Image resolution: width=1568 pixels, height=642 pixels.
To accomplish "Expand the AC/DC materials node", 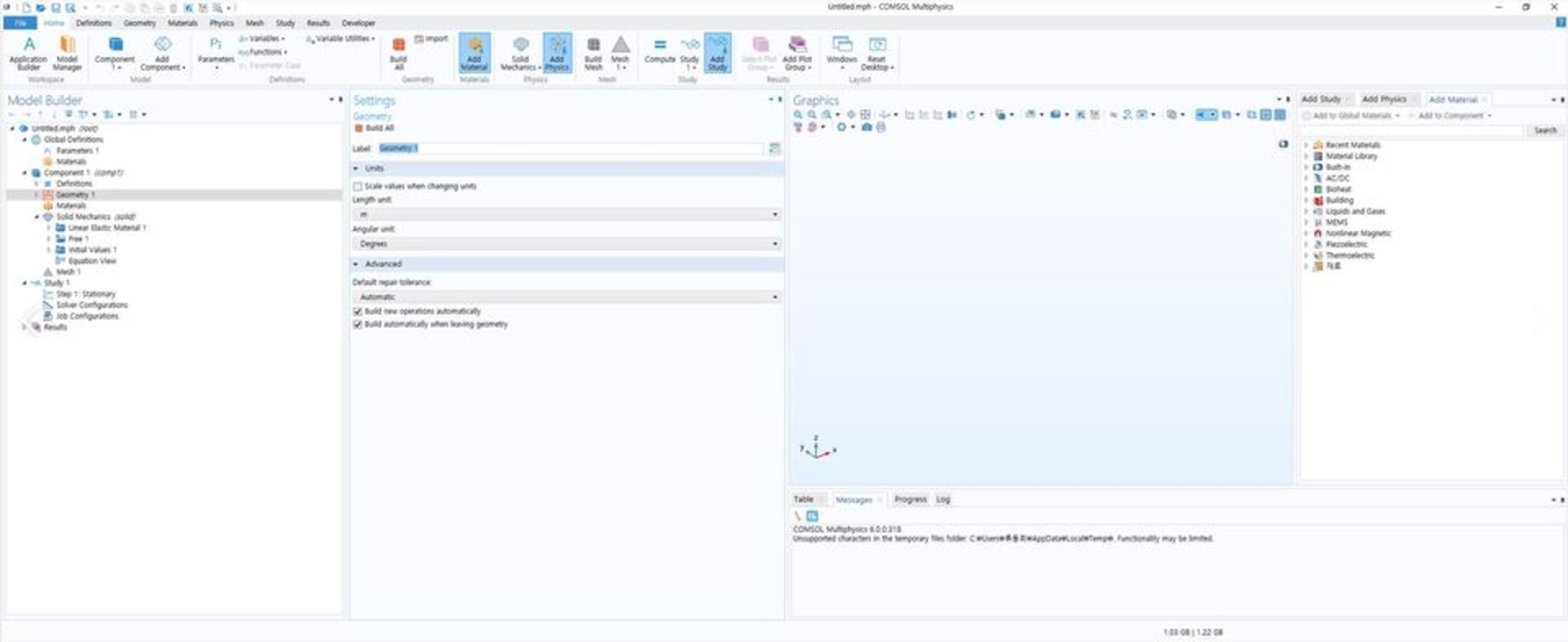I will [1306, 178].
